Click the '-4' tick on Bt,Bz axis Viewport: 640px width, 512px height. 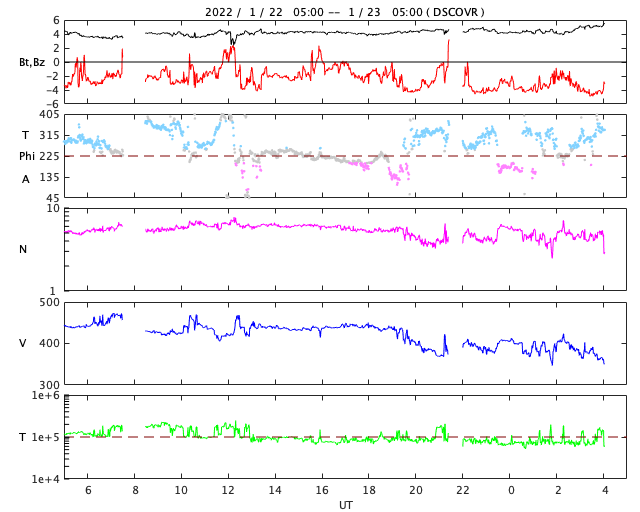[x=53, y=90]
